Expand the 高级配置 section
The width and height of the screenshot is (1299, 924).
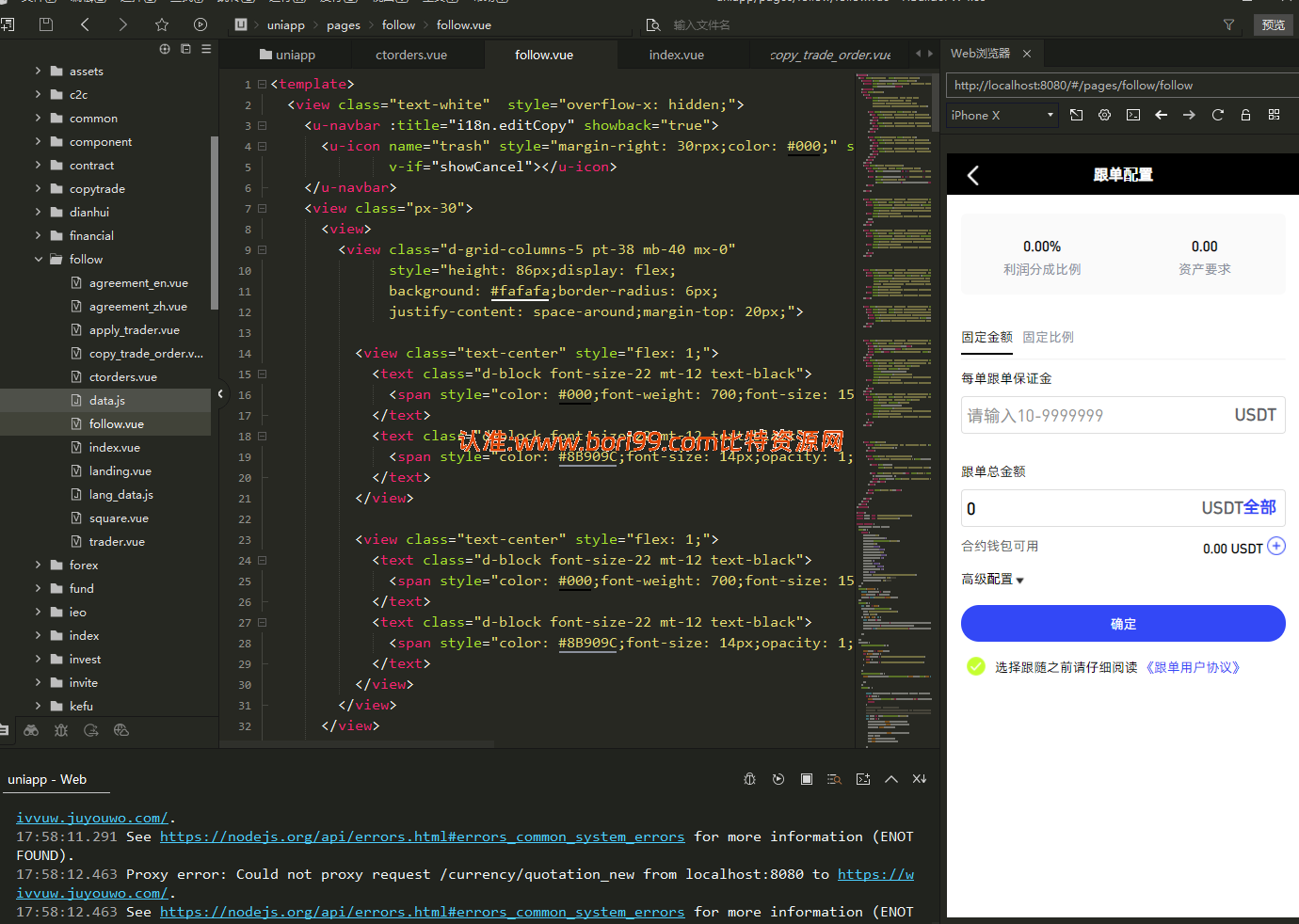click(992, 580)
